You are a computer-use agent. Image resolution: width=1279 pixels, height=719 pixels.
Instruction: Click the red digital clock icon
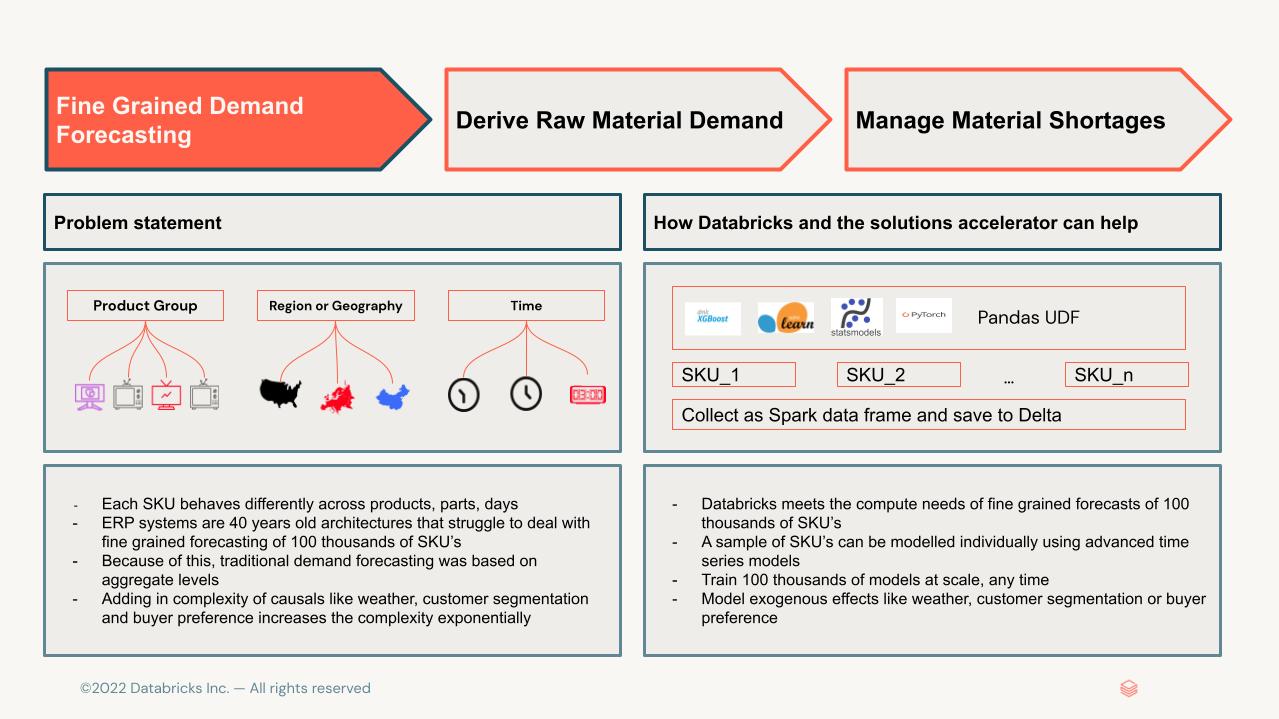point(587,395)
